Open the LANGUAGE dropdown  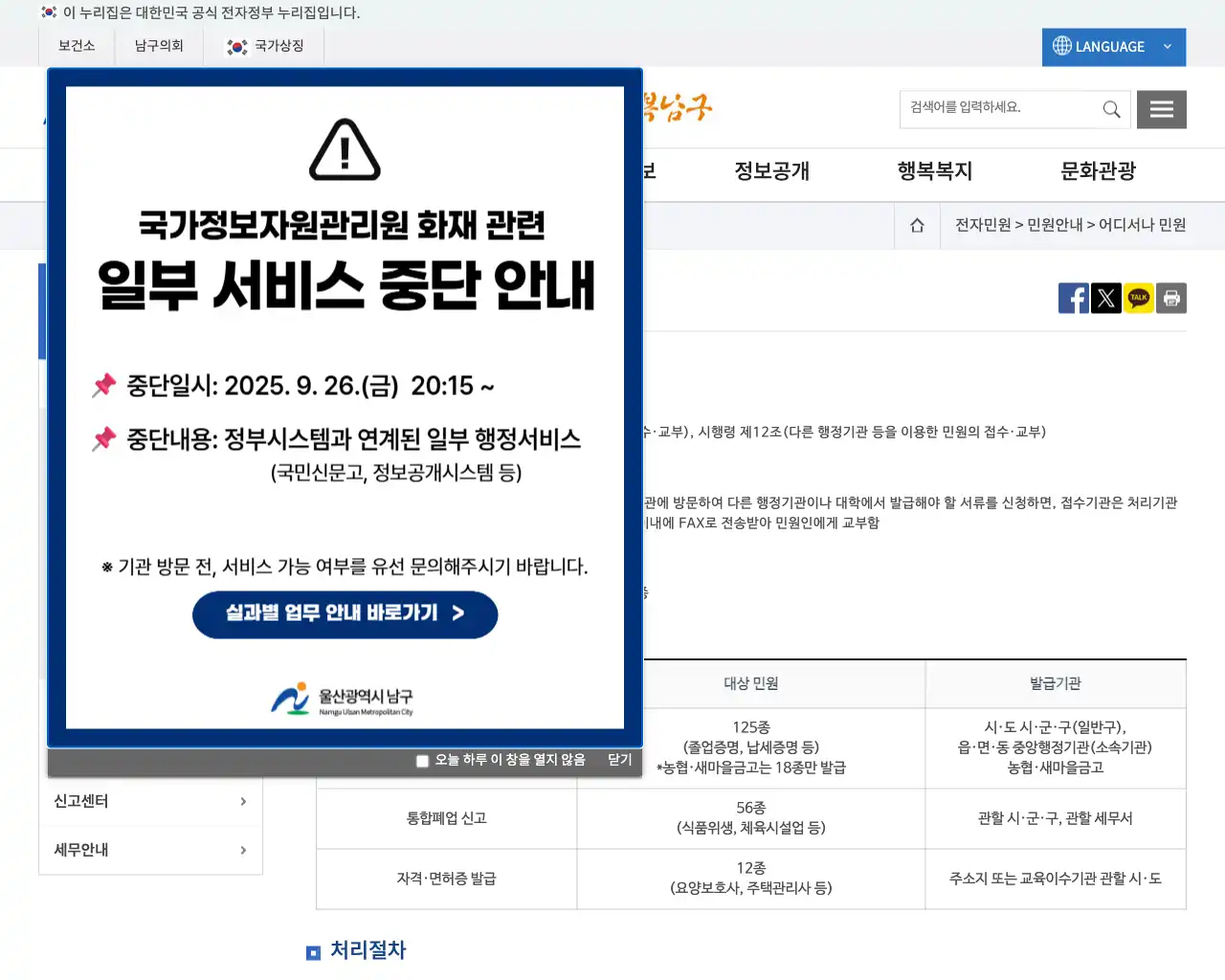click(x=1113, y=47)
